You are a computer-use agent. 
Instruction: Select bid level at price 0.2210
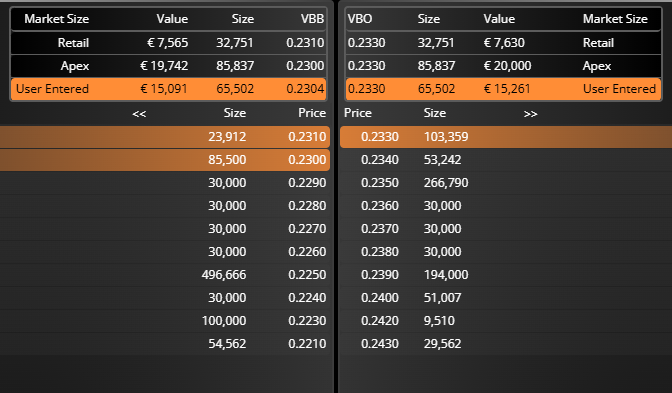point(165,344)
